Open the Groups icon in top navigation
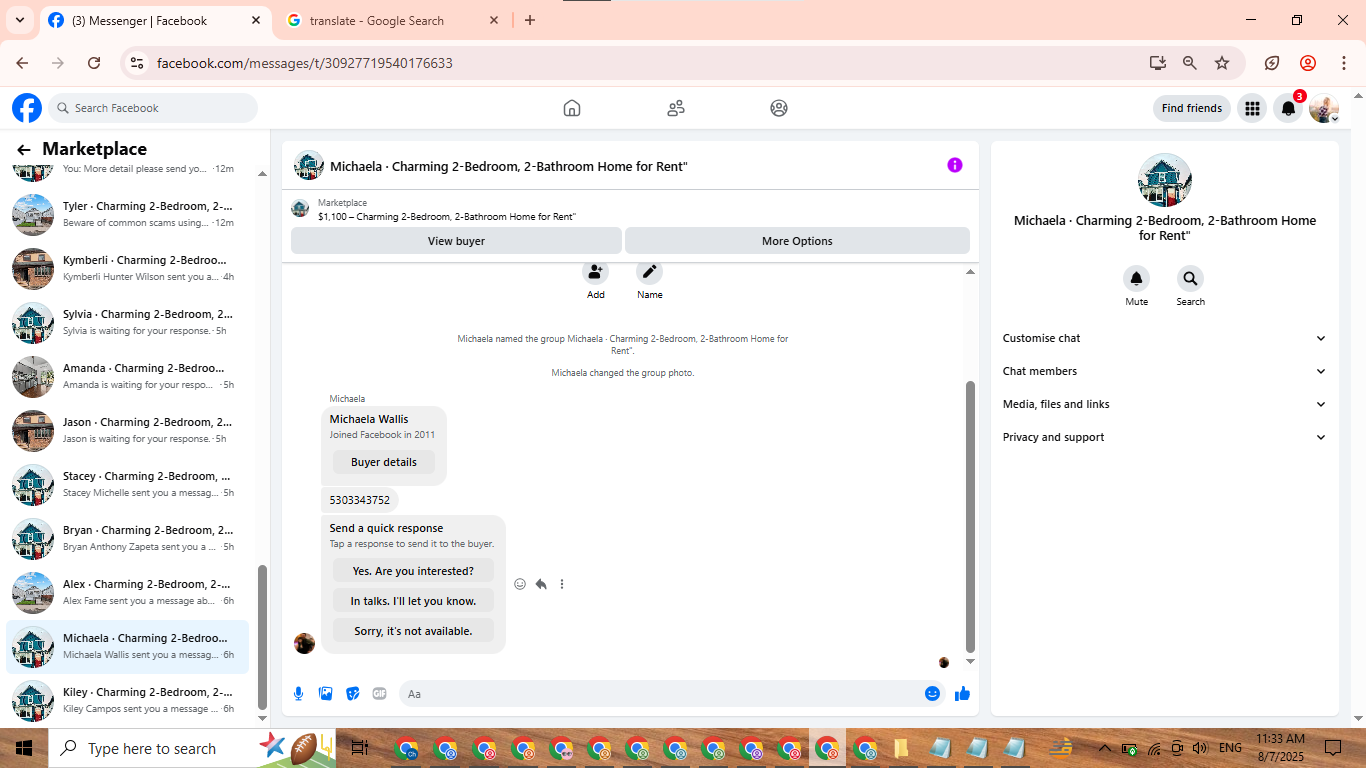The image size is (1366, 768). [779, 108]
